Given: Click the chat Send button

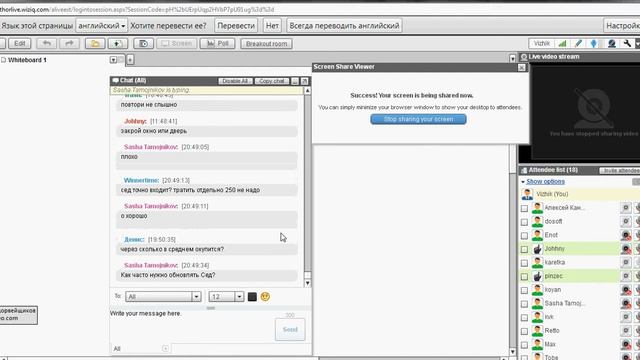Looking at the screenshot, I should pos(290,329).
